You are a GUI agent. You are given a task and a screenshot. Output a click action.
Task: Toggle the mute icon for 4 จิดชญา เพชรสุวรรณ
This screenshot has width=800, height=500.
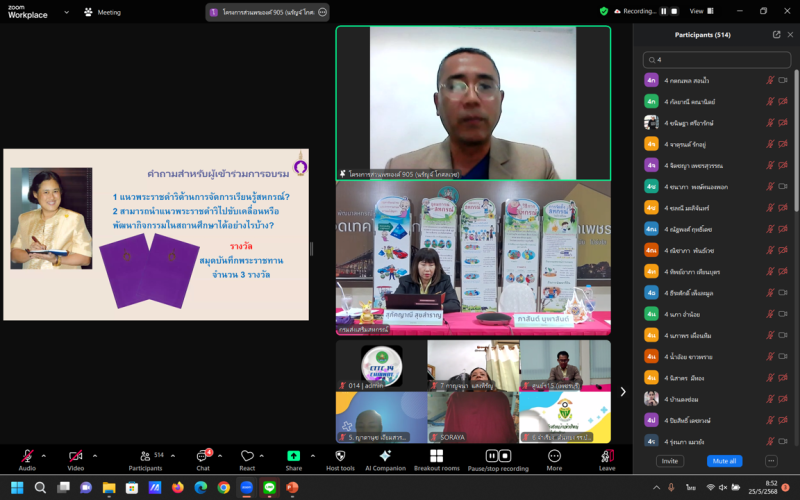click(770, 165)
